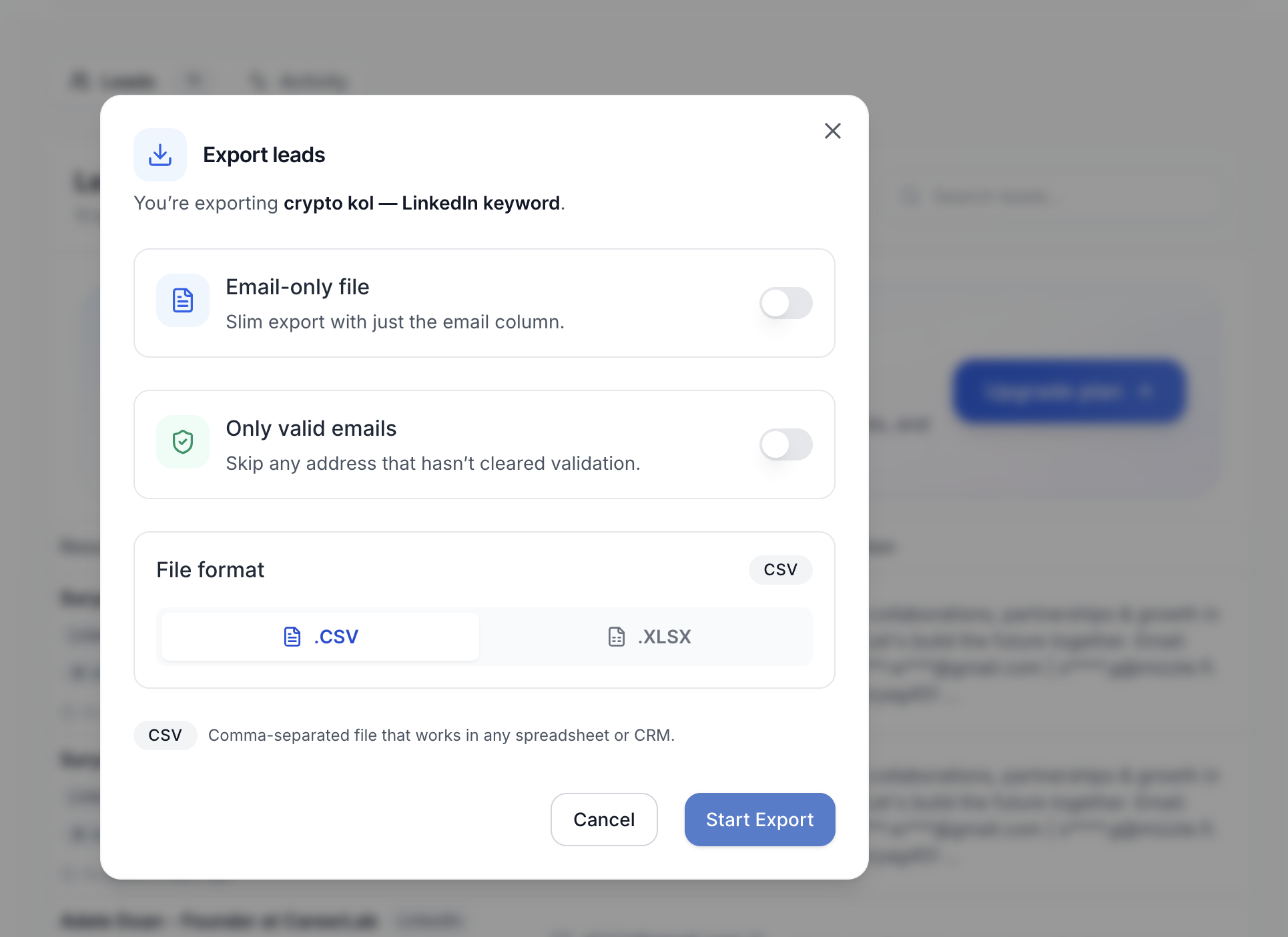
Task: Dismiss the dialog using the X icon
Action: click(x=832, y=131)
